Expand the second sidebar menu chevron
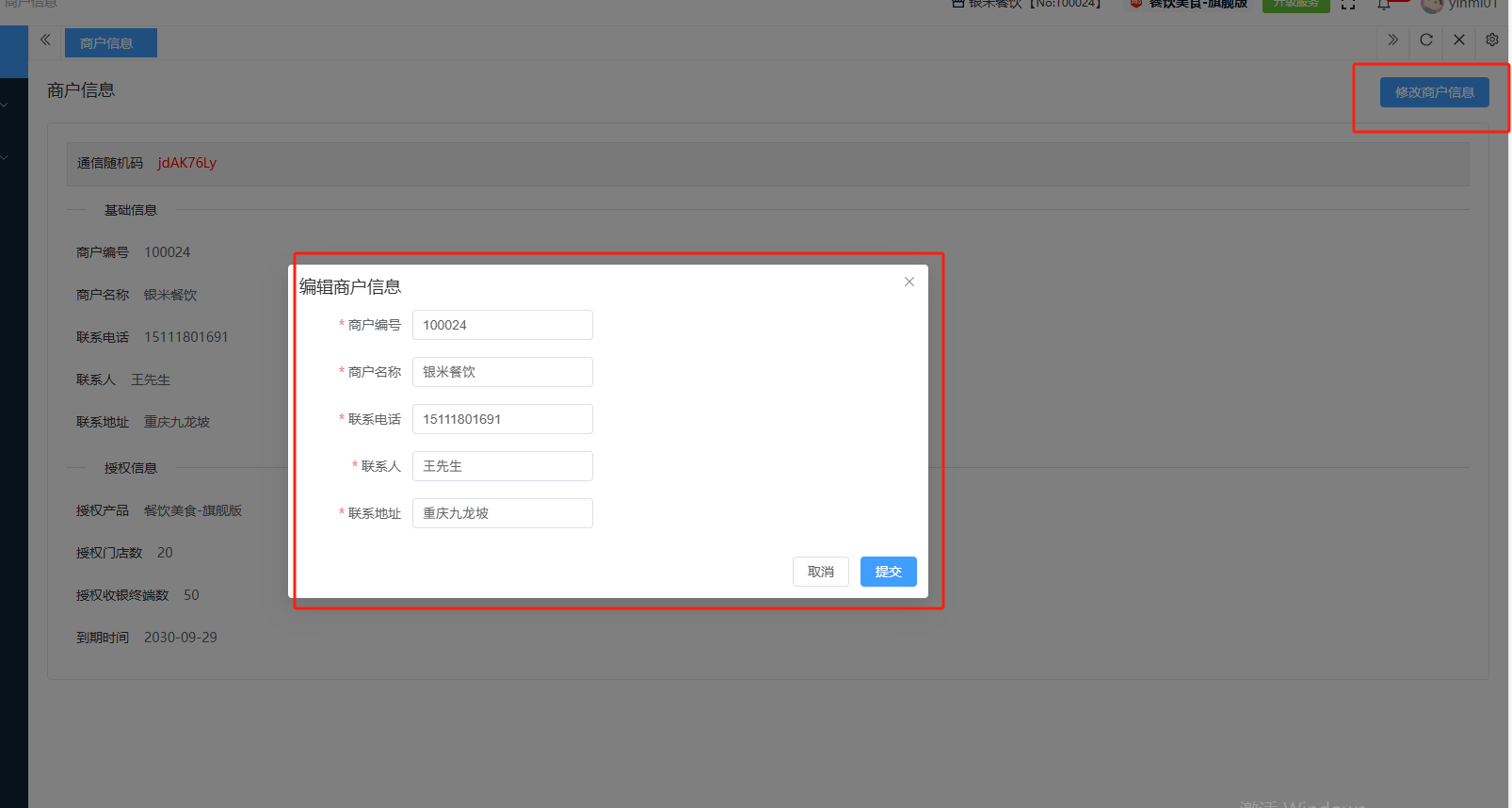 pos(5,157)
